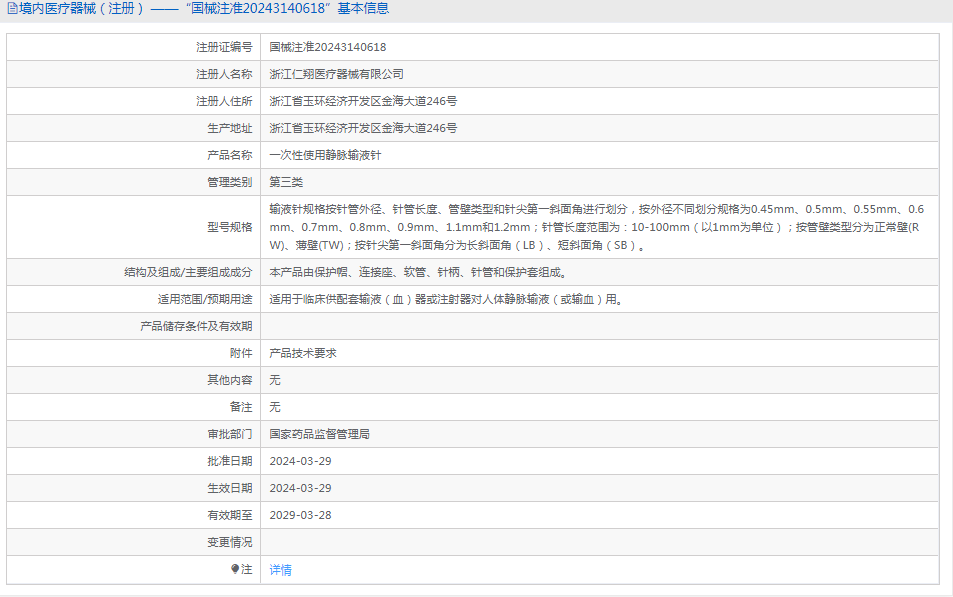
Task: Click the 有效期至 label
Action: 229,515
